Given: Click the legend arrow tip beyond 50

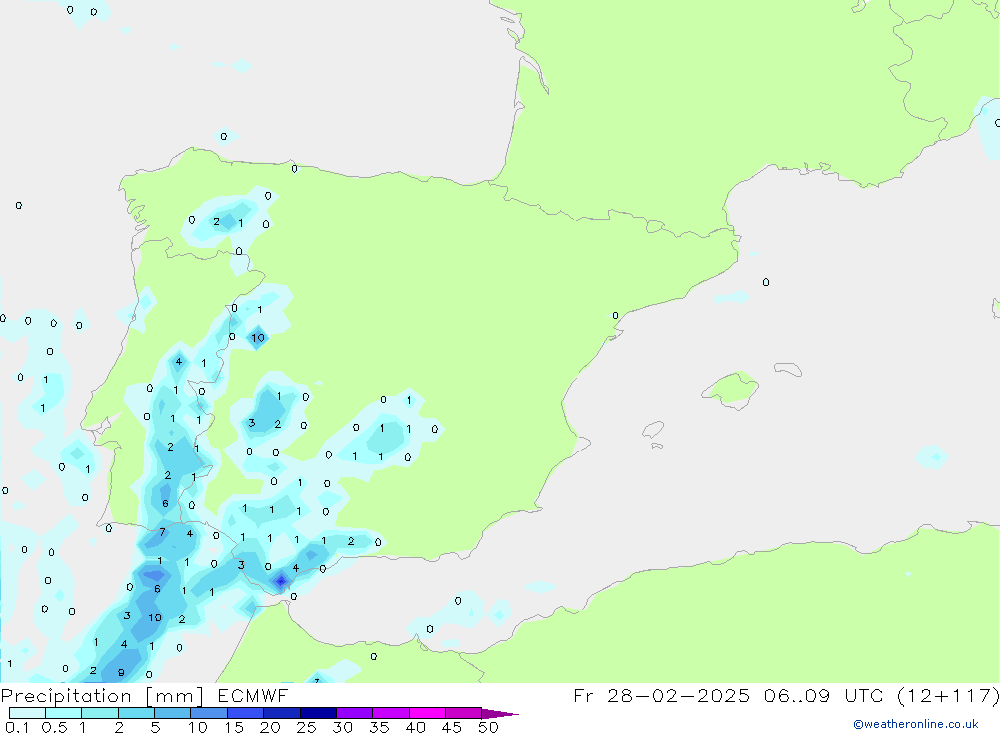Looking at the screenshot, I should [x=500, y=714].
